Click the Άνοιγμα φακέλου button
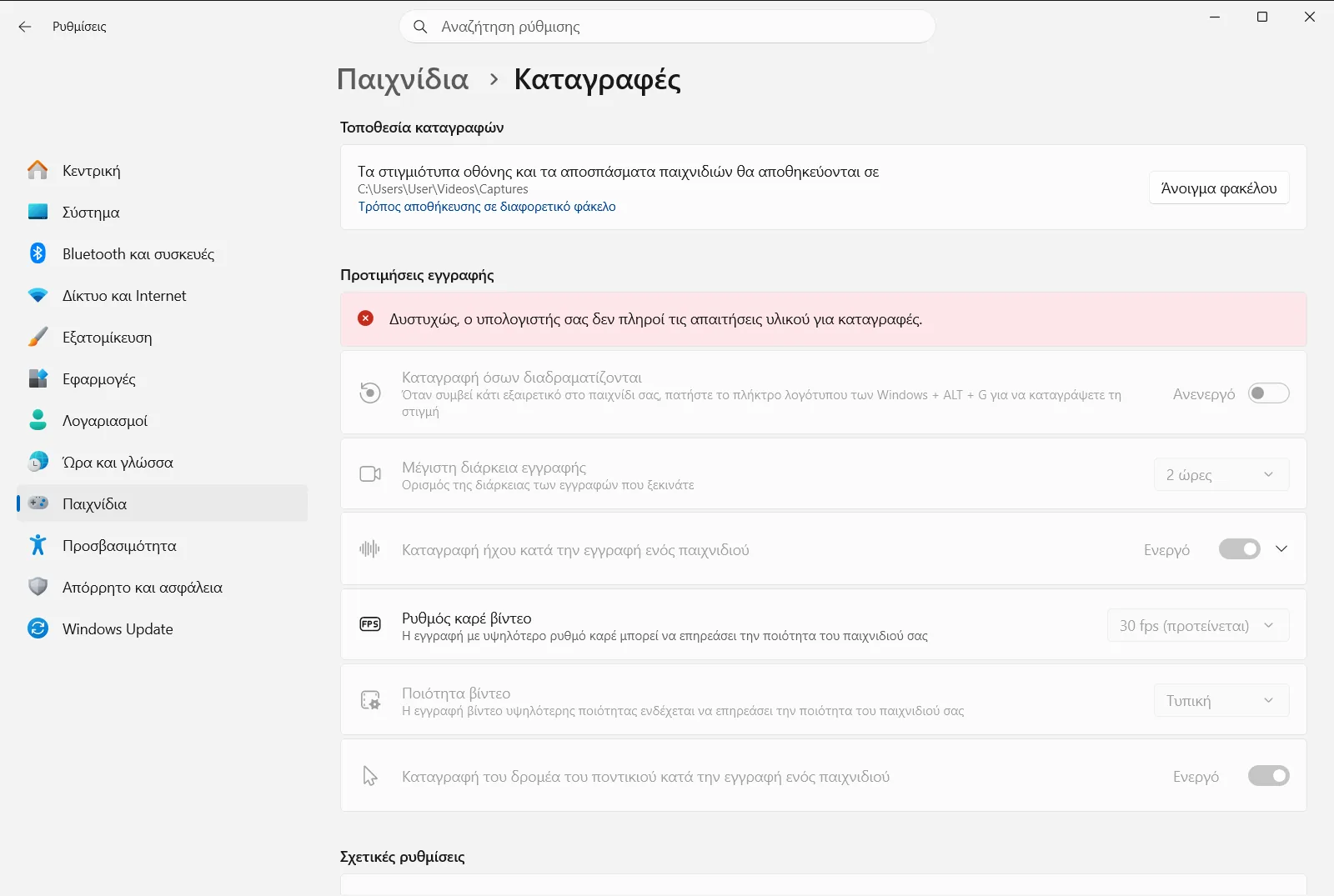 tap(1219, 188)
